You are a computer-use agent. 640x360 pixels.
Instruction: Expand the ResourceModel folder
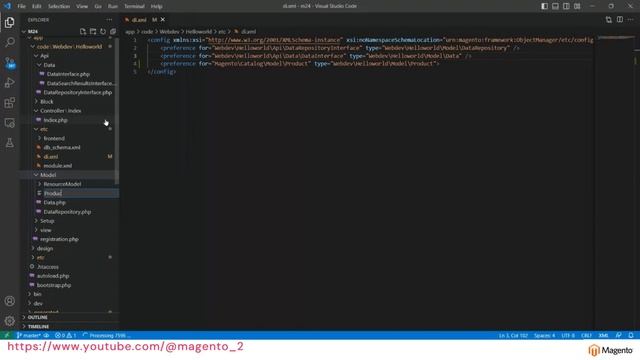[39, 184]
